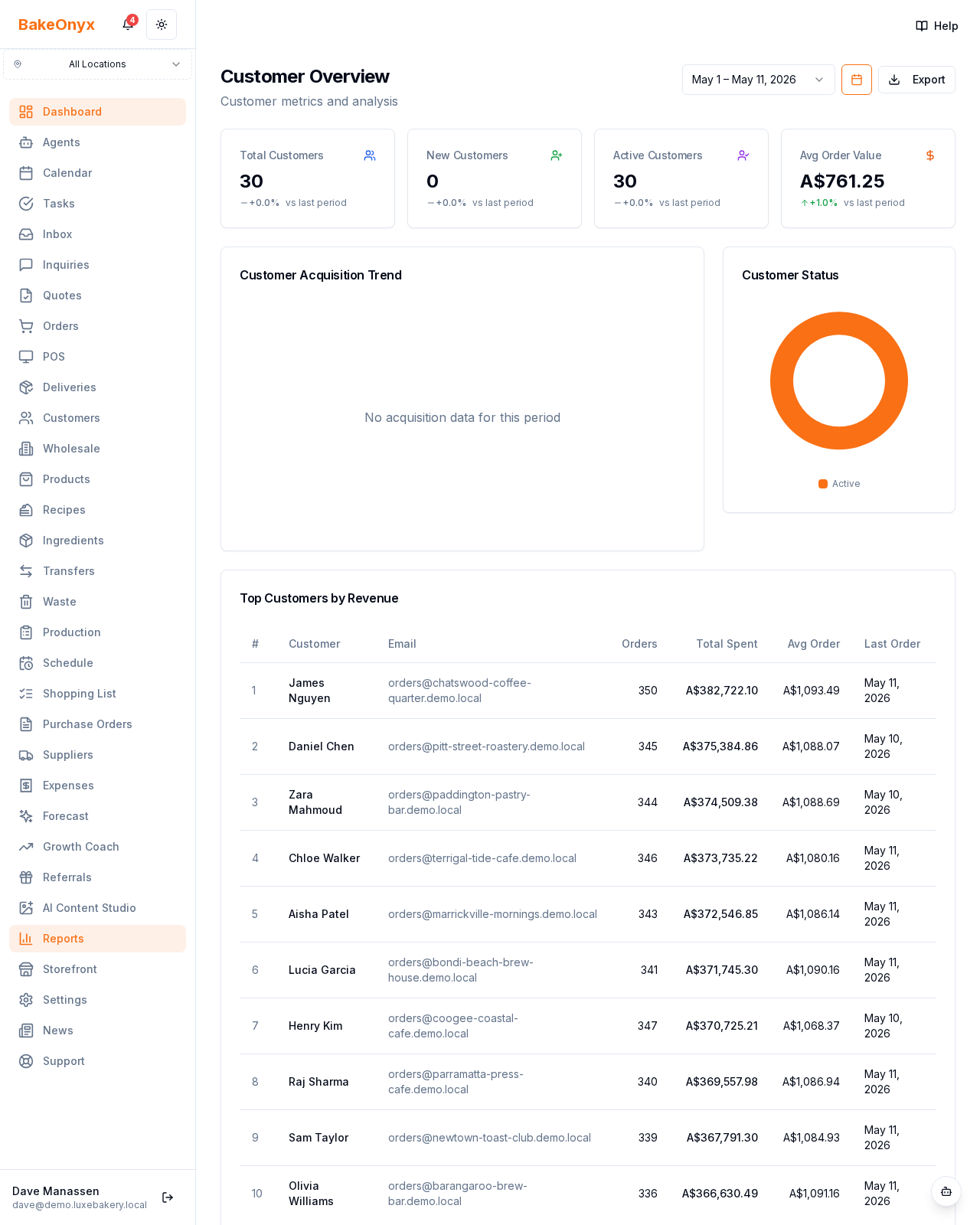Open Inquiries chat bubble icon

26,265
